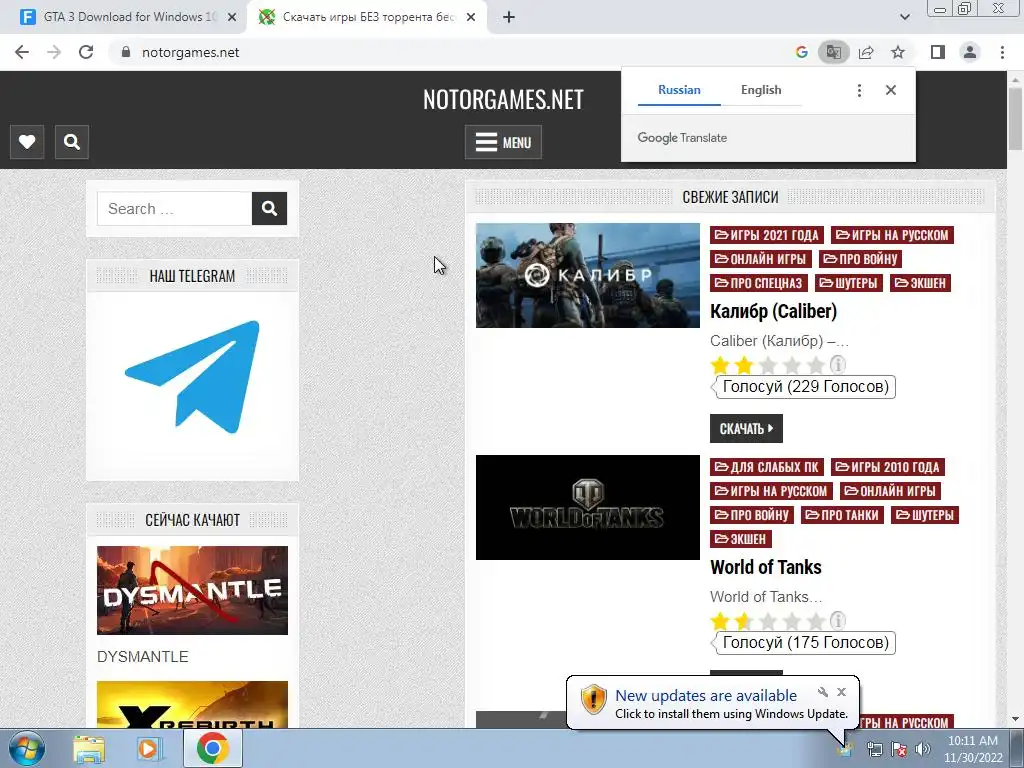Click the share page icon
This screenshot has height=768, width=1024.
click(x=866, y=52)
